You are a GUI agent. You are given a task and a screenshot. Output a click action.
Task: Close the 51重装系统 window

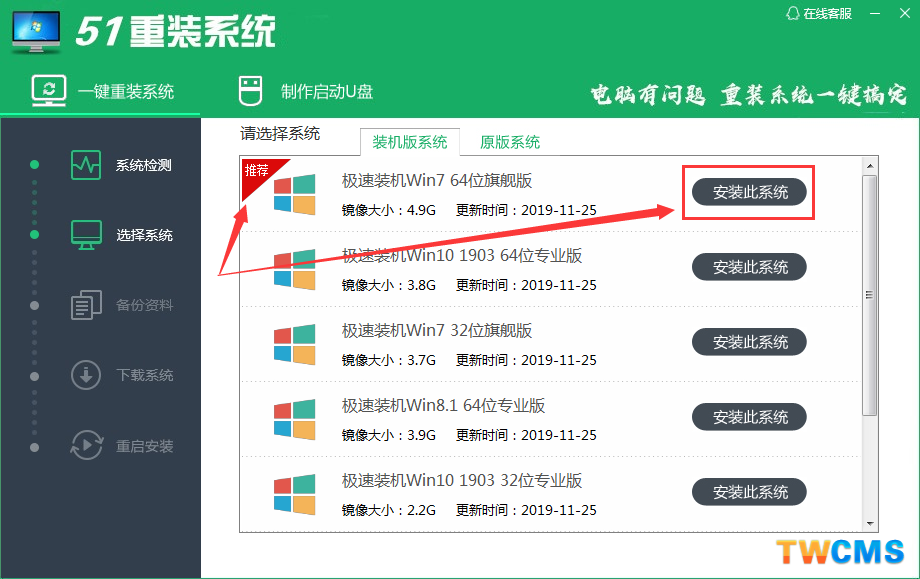[905, 13]
